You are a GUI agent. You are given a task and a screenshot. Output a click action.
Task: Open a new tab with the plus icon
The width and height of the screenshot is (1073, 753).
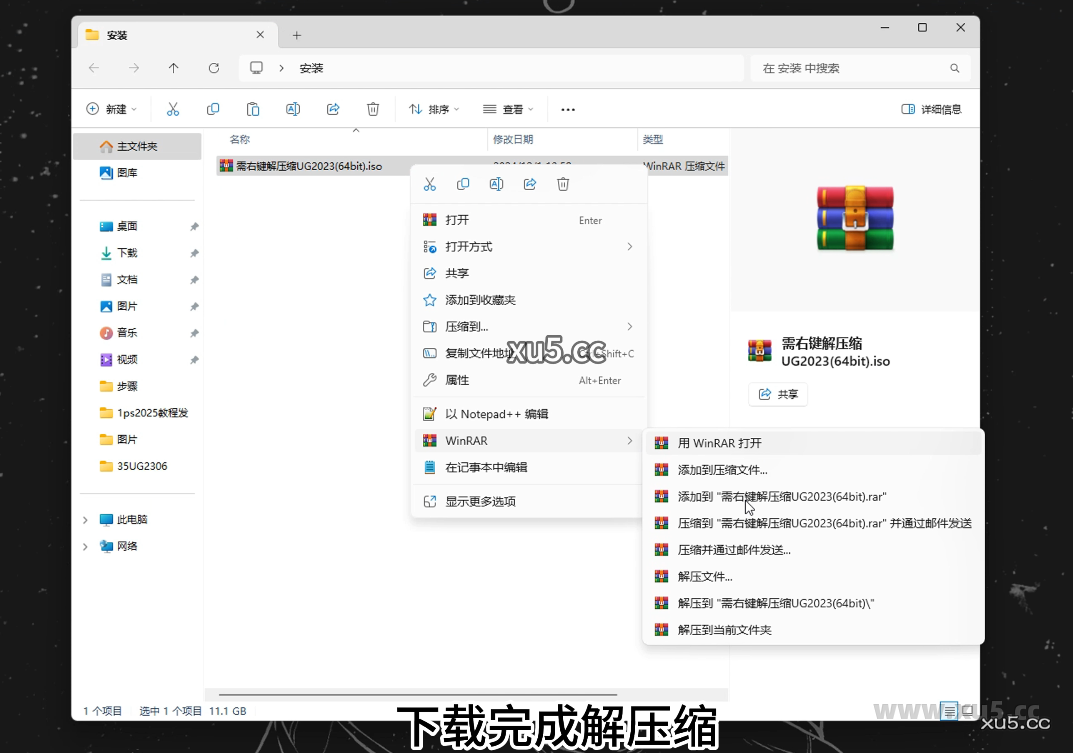tap(296, 34)
